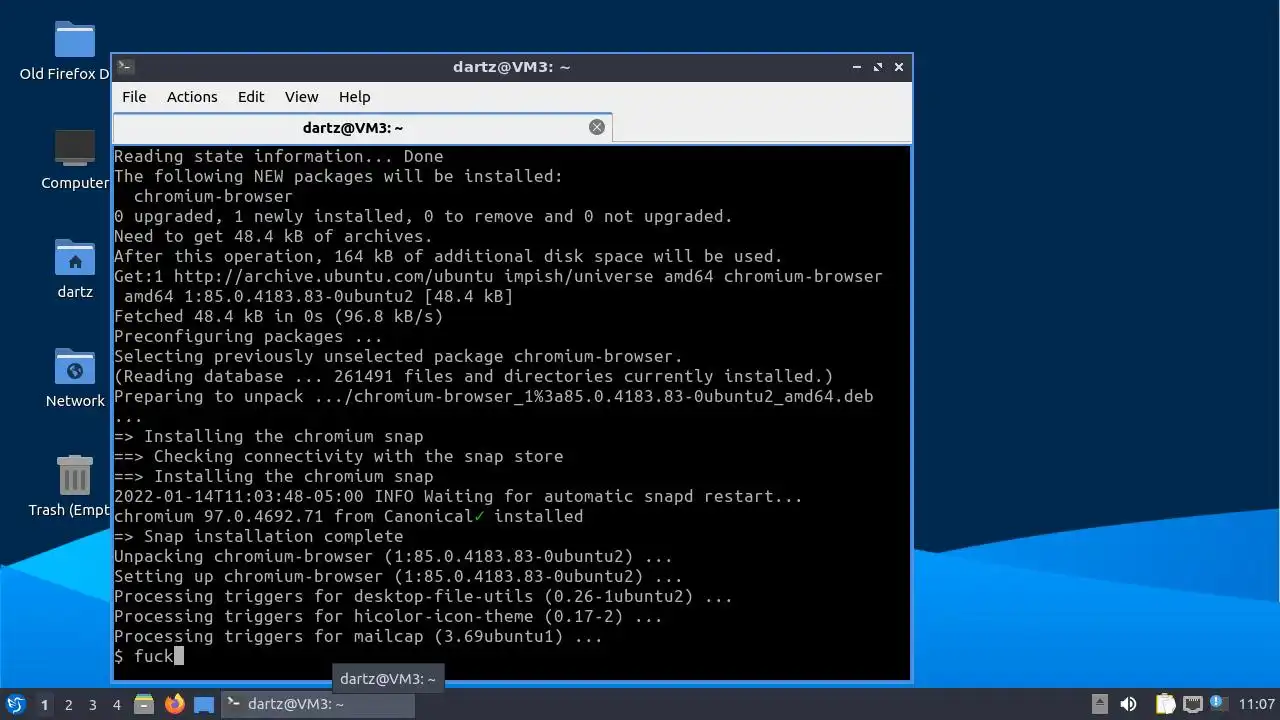Click the terminal window title text
This screenshot has height=720, width=1280.
pos(511,67)
